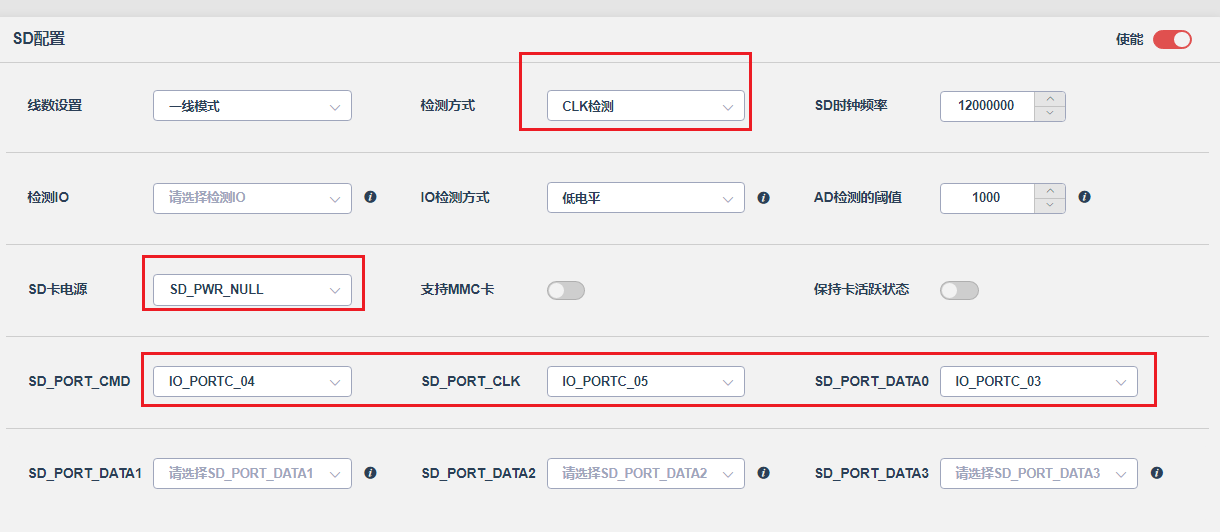Click the AD检测的阈值 field containing 1000
Viewport: 1220px width, 532px height.
[987, 198]
